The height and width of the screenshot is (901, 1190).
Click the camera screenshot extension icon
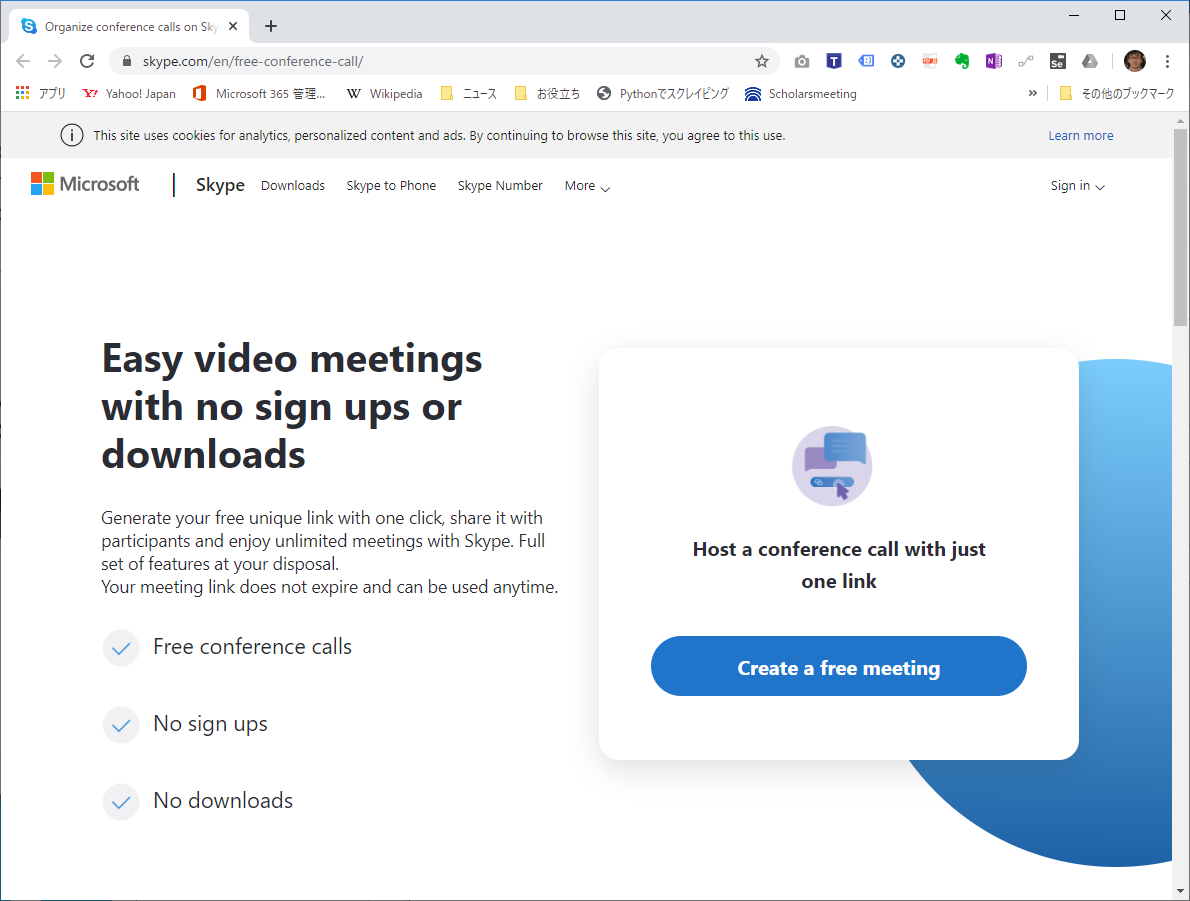coord(802,61)
